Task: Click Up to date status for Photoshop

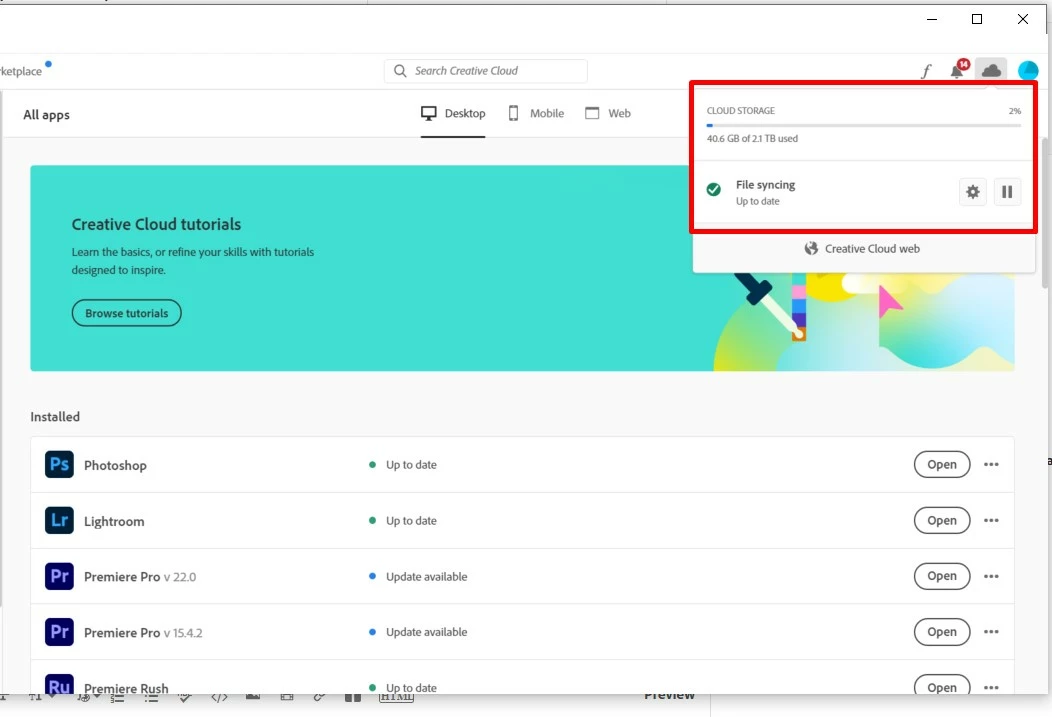Action: [411, 465]
